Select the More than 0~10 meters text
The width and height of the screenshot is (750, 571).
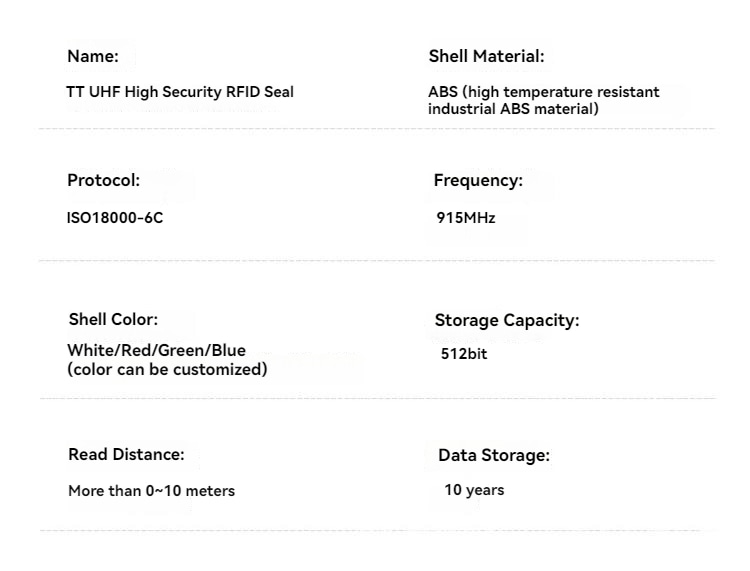click(x=152, y=491)
